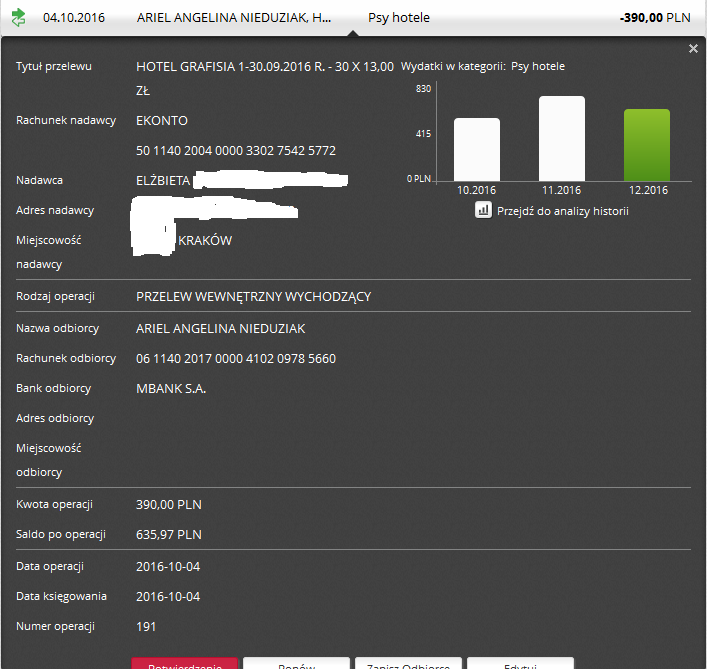
Task: Select the green 12.2016 chart bar
Action: pyautogui.click(x=646, y=145)
